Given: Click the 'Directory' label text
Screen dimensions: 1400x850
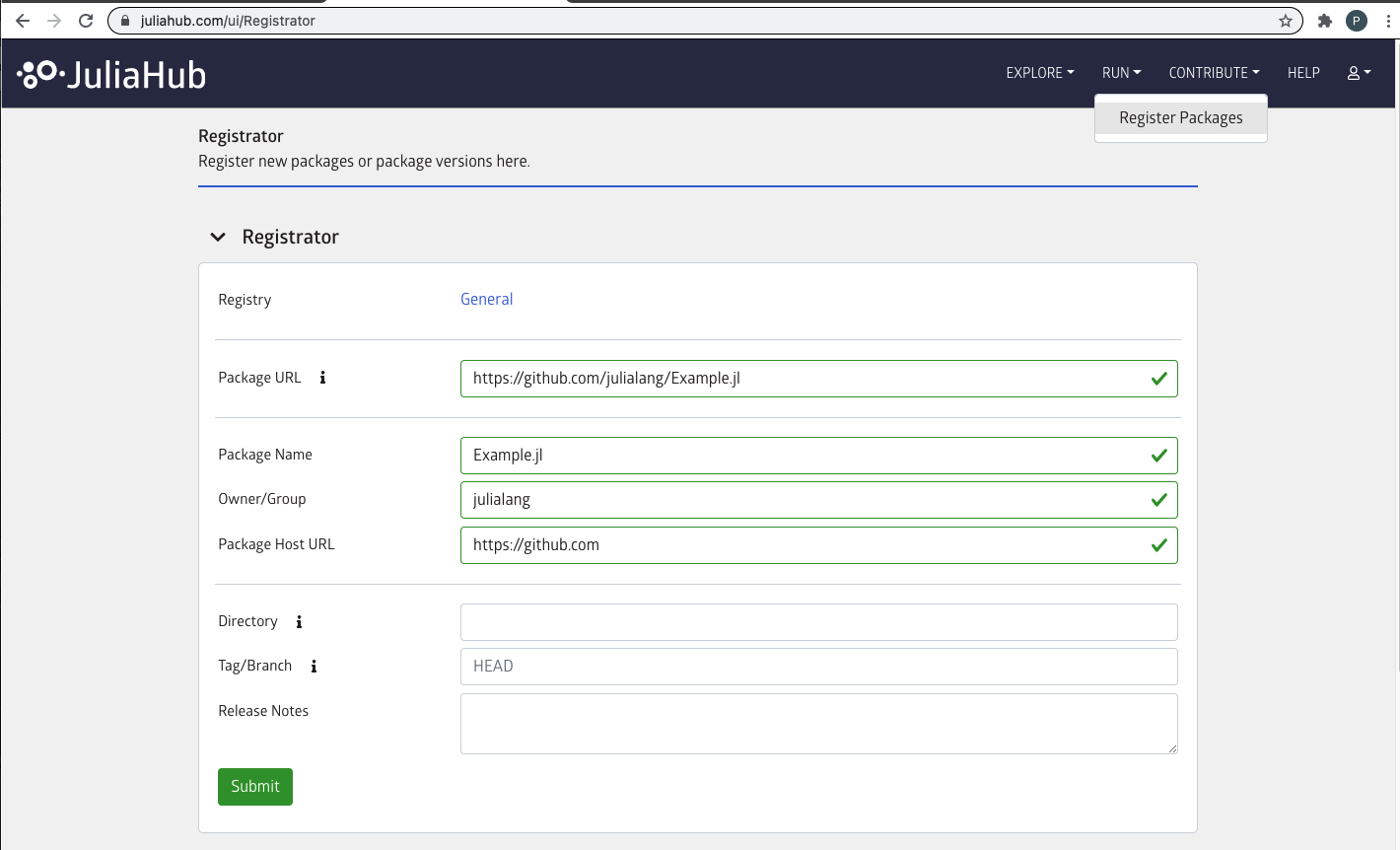Looking at the screenshot, I should (x=247, y=621).
